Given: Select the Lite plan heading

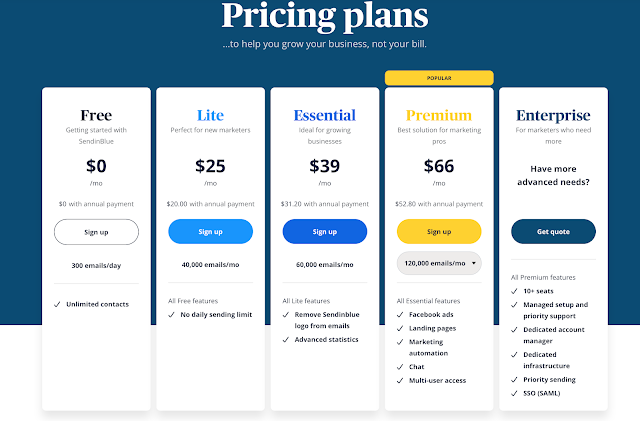Looking at the screenshot, I should tap(211, 115).
